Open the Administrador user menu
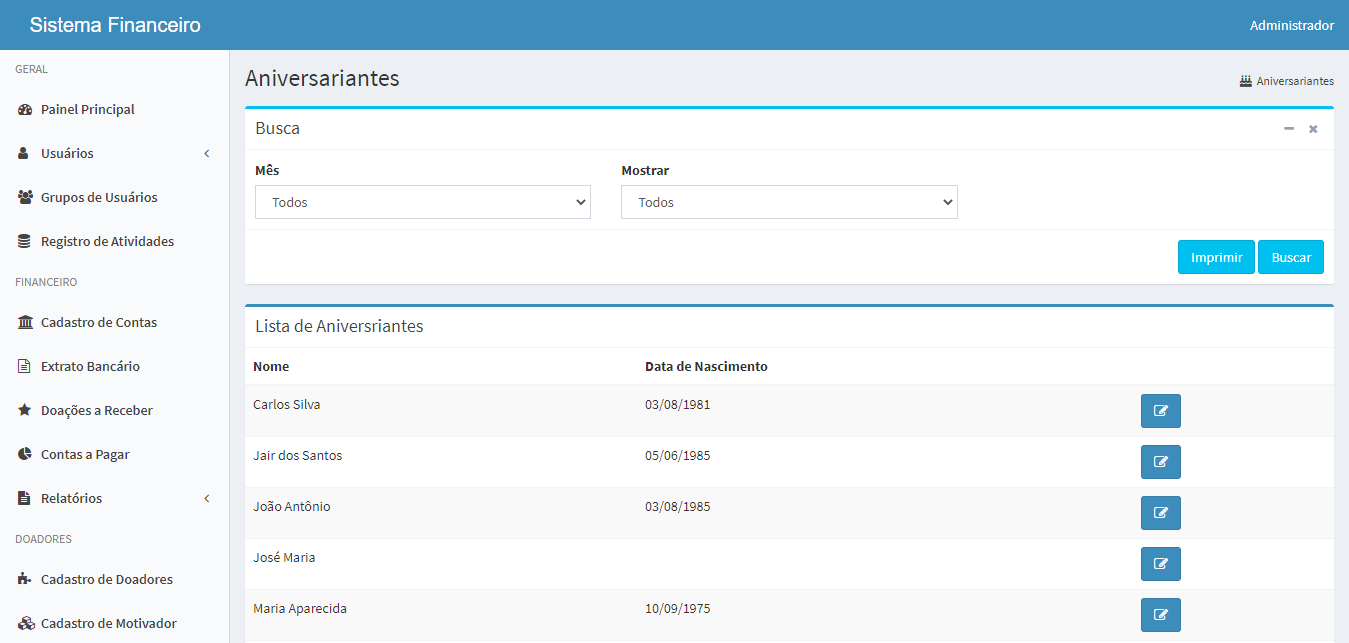This screenshot has width=1349, height=643. [x=1291, y=25]
